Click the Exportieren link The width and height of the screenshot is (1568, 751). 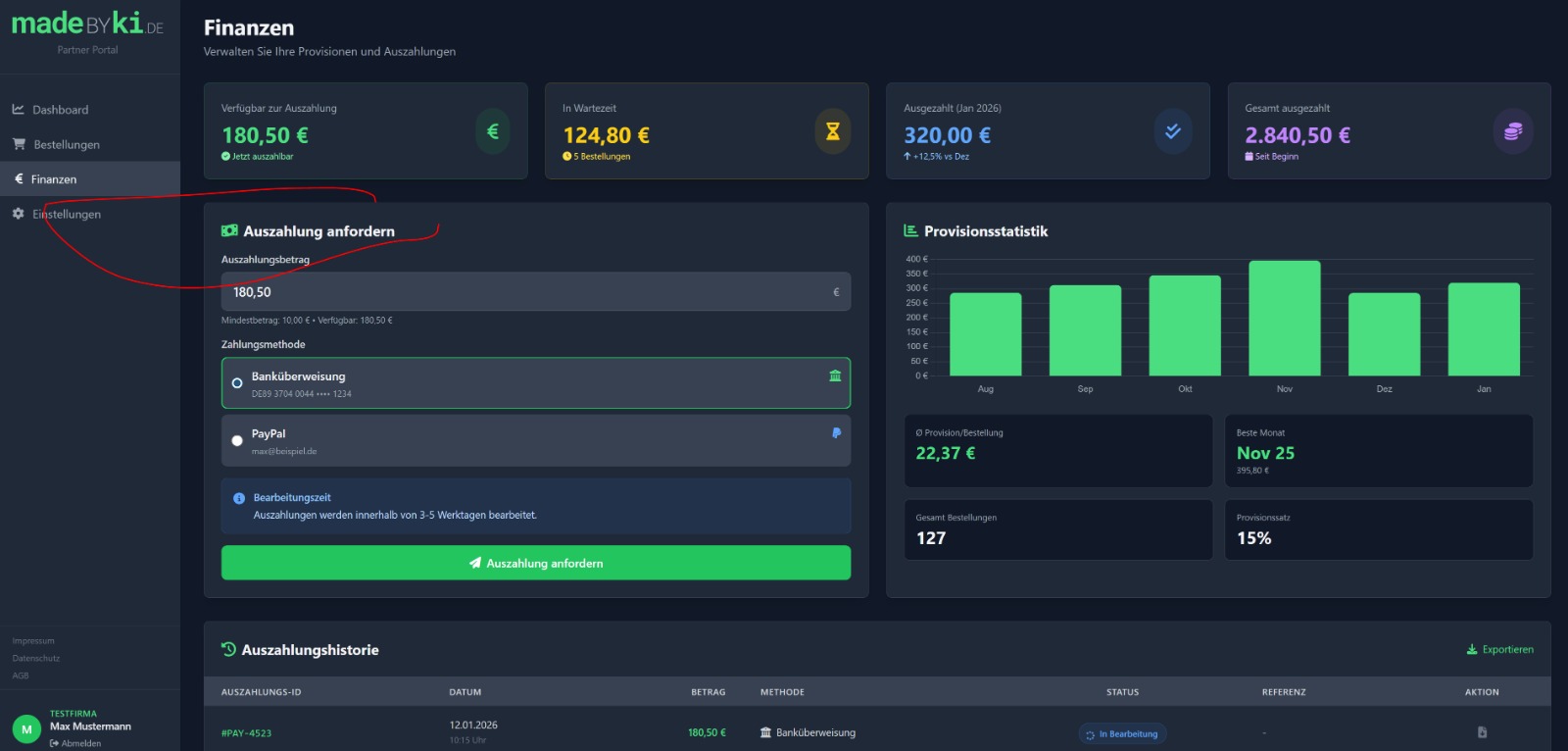pos(1499,649)
